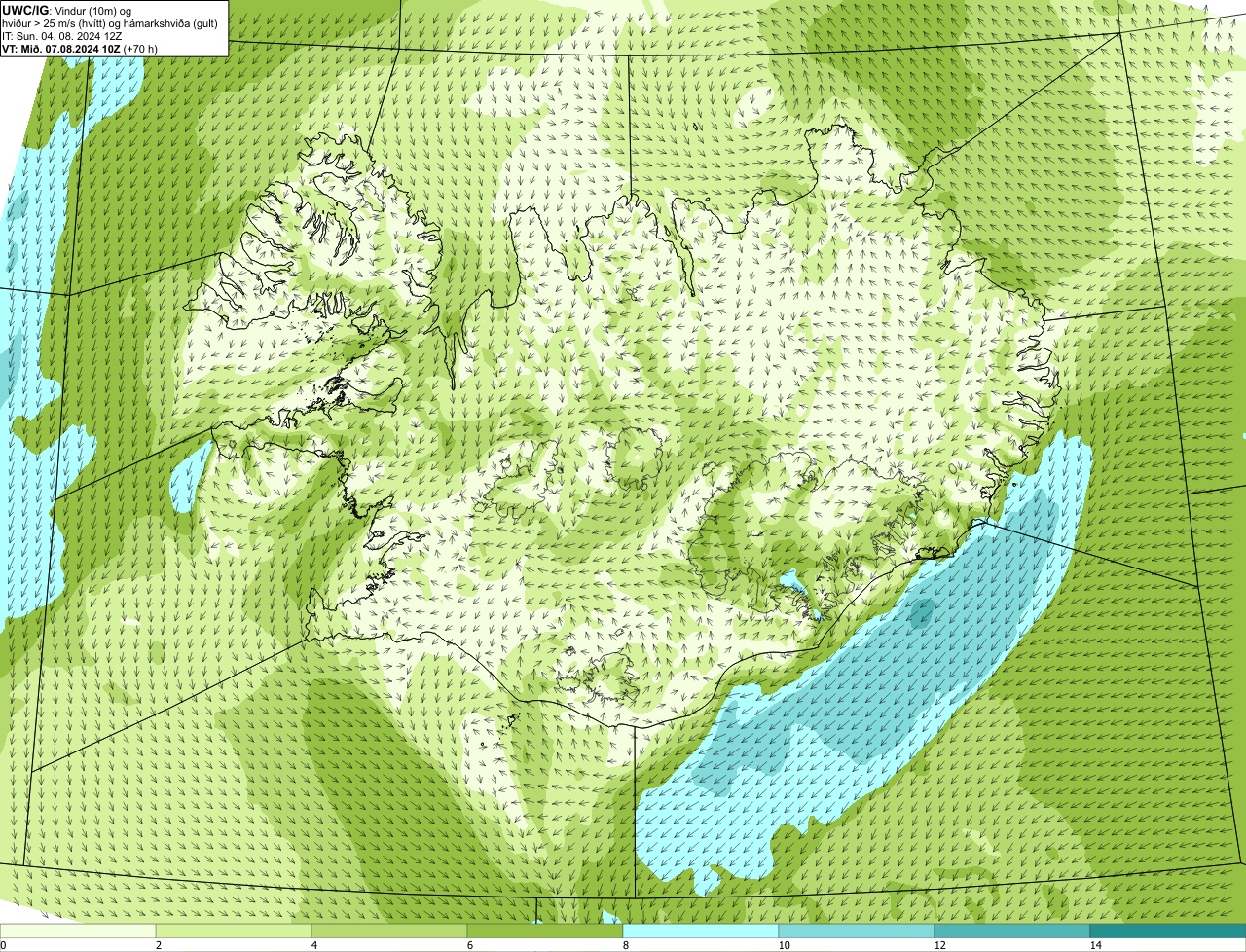Viewport: 1246px width, 952px height.
Task: Click the 'IT: Sun. 04. 08. 2024 12Z' line
Action: click(62, 35)
